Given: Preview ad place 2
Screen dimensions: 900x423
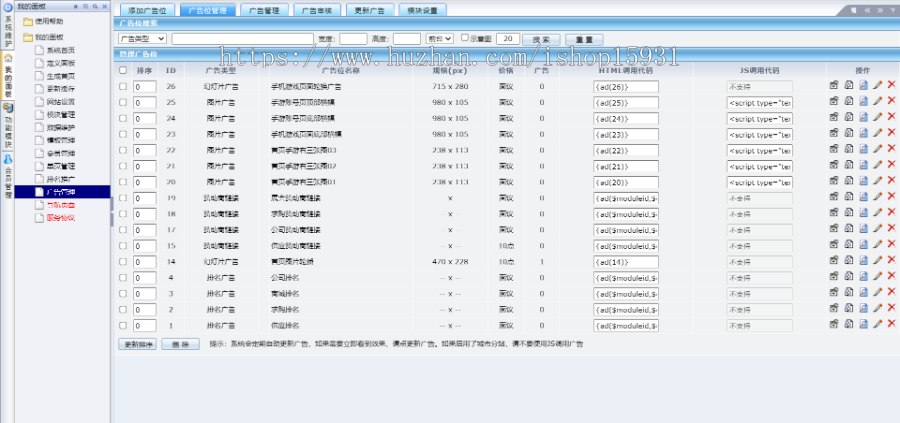Looking at the screenshot, I should 863,308.
